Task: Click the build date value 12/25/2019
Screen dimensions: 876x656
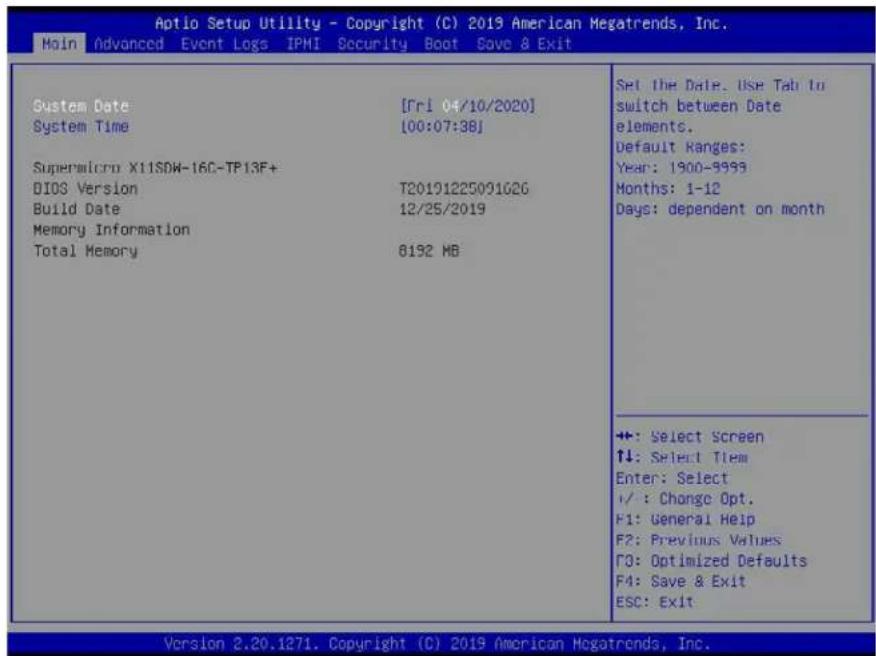Action: (442, 210)
